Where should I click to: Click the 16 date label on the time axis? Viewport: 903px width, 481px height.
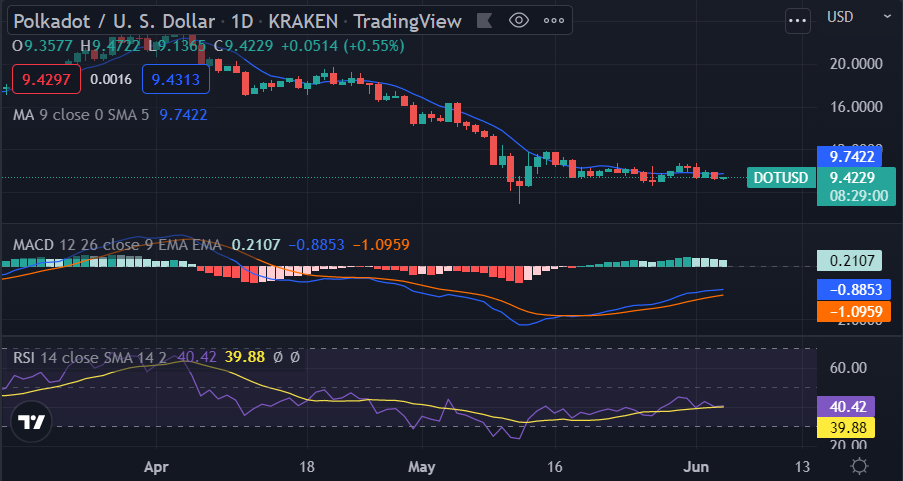click(x=555, y=467)
